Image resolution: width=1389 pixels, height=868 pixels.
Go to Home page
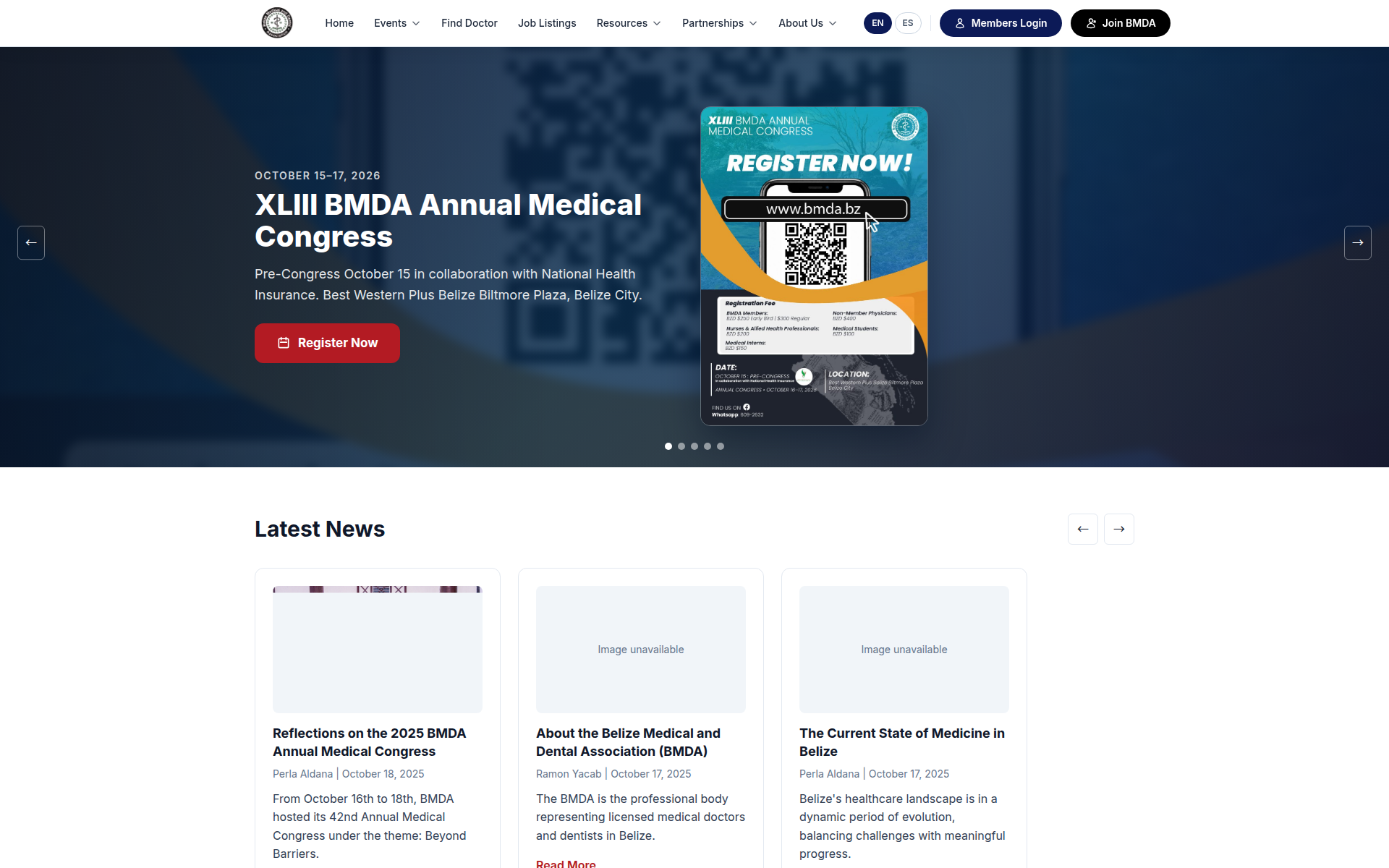pos(339,23)
